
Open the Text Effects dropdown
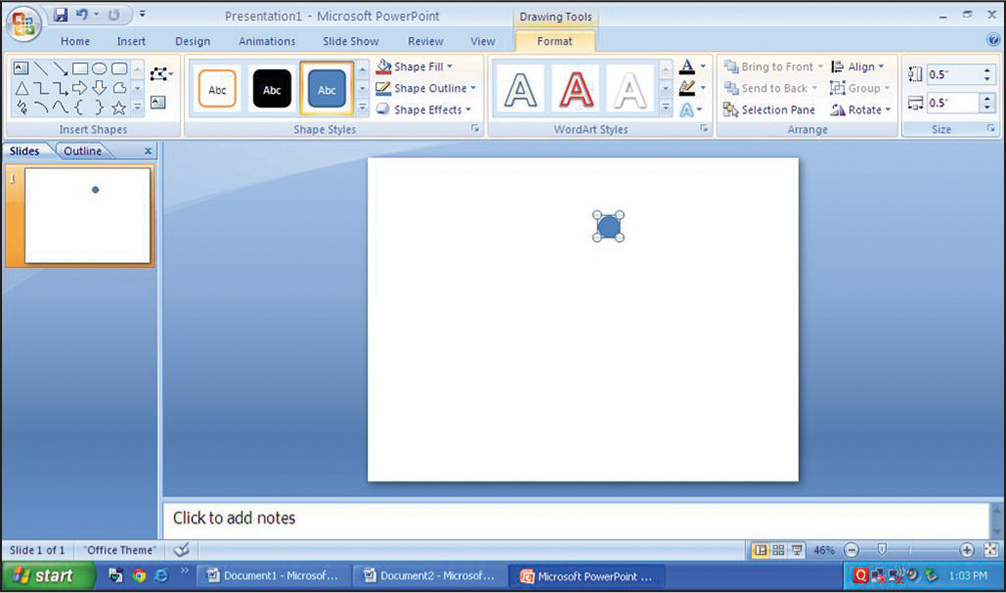point(691,110)
